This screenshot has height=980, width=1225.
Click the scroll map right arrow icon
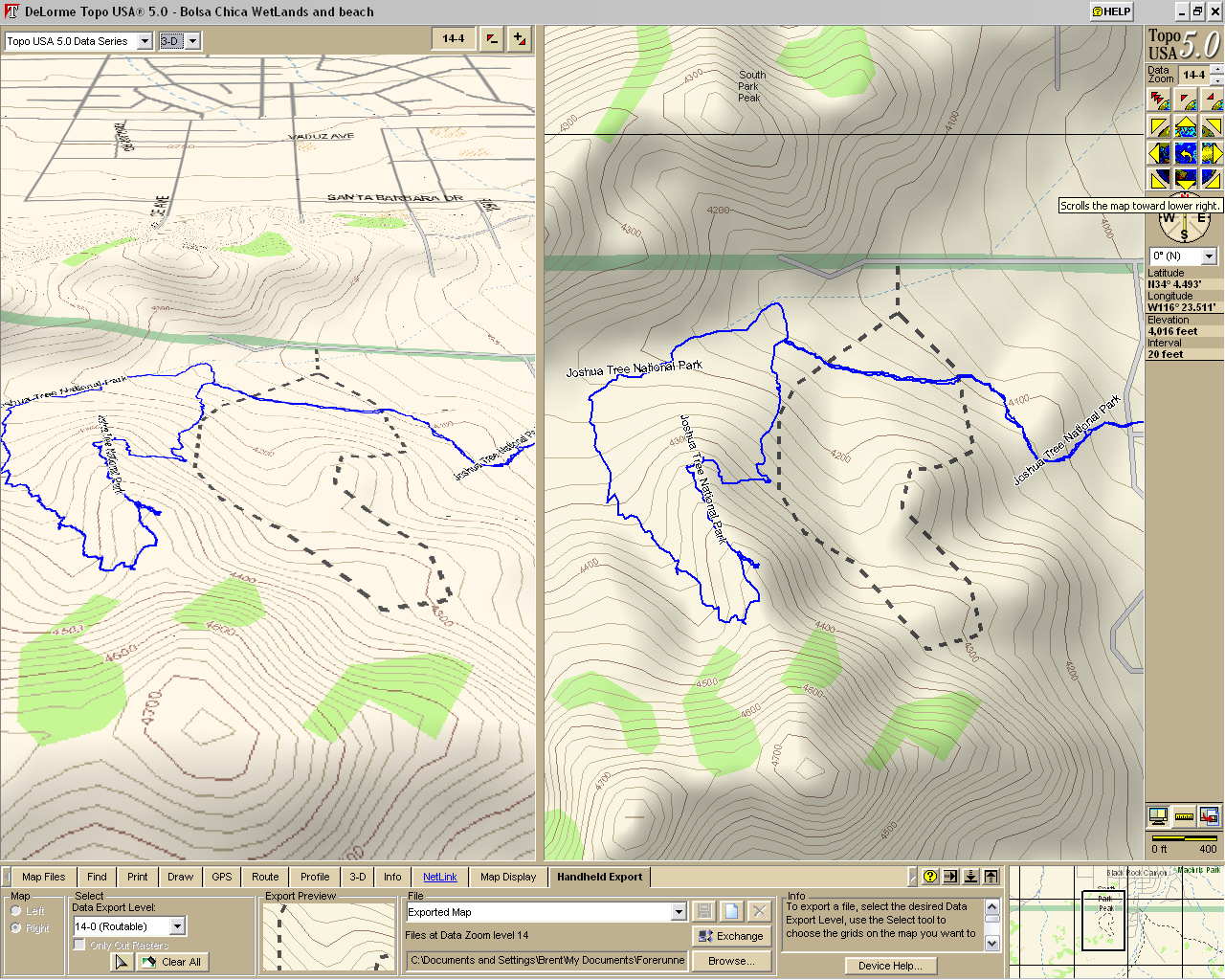coord(1211,153)
